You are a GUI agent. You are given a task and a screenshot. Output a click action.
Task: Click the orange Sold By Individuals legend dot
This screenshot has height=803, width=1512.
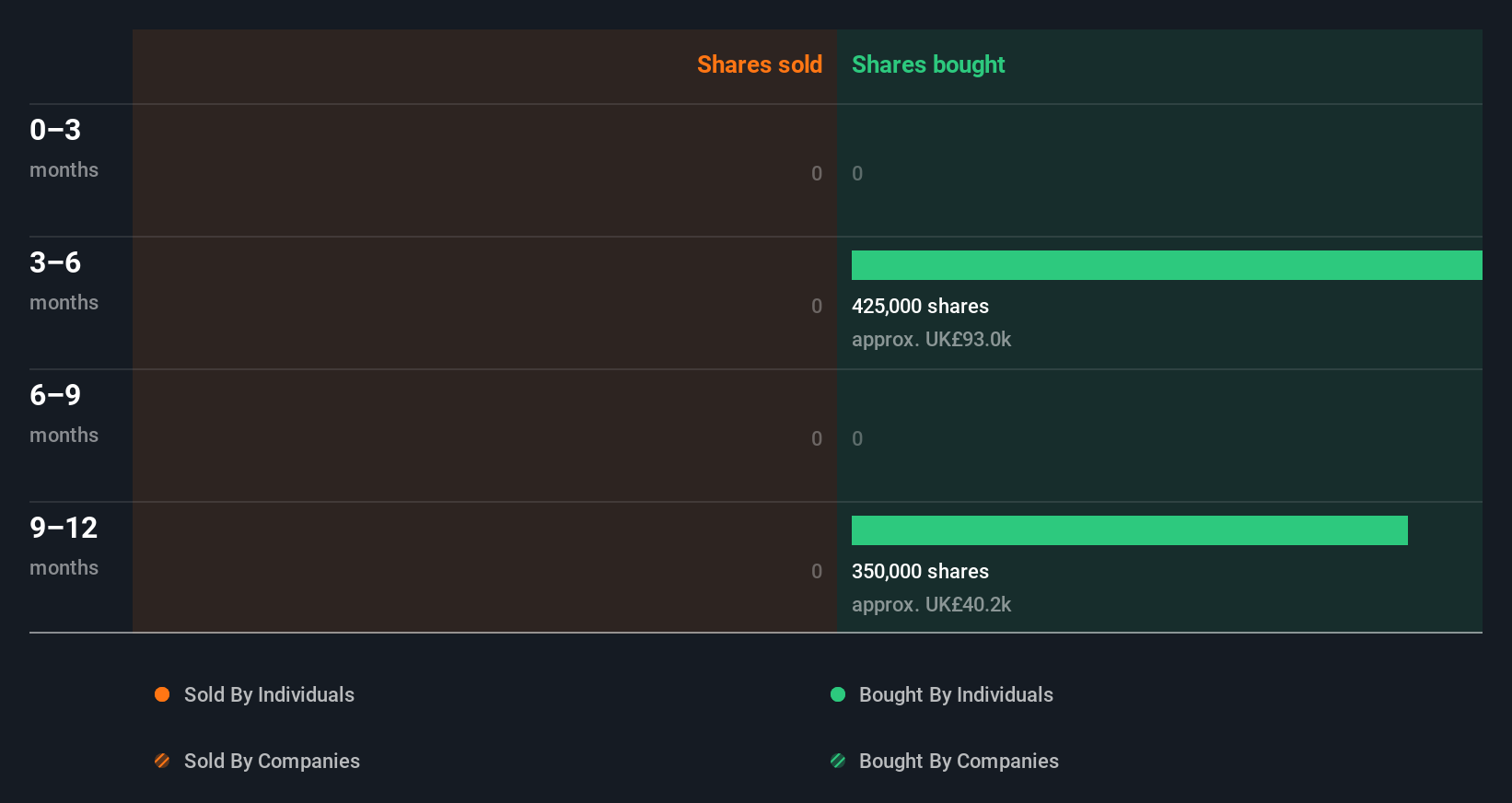click(x=162, y=694)
